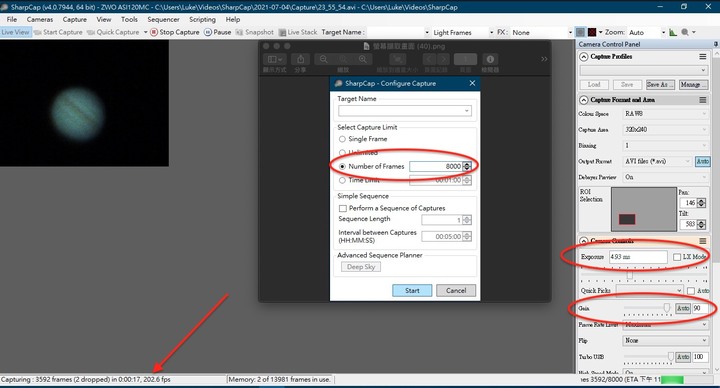The image size is (720, 388).
Task: Open the Binning dropdown
Action: (666, 146)
